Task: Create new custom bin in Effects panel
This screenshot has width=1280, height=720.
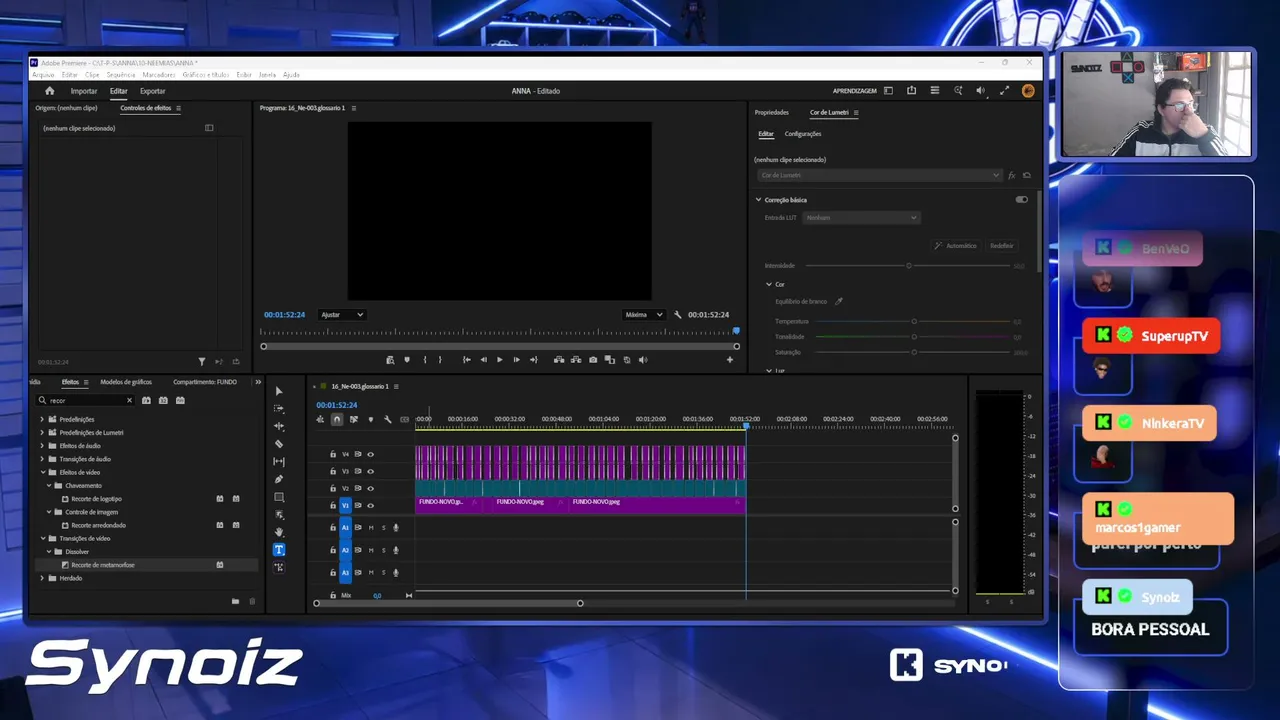Action: point(235,601)
